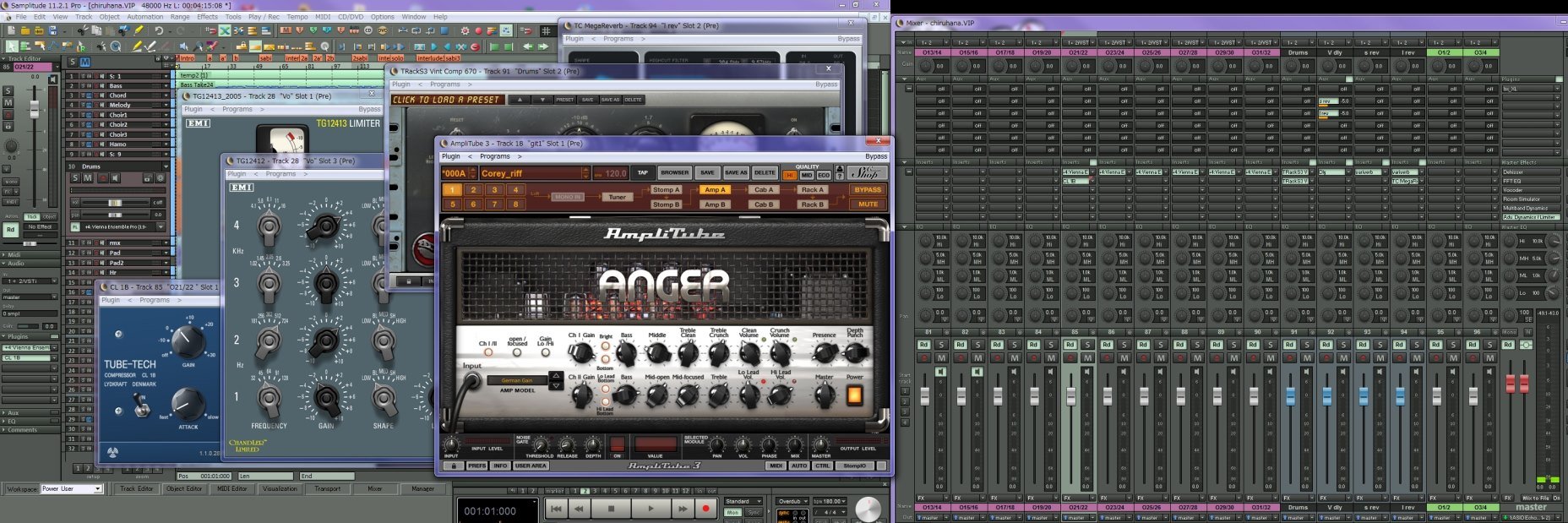The height and width of the screenshot is (523, 1568).
Task: Select the arrow mouse-mode tool
Action: 11,46
